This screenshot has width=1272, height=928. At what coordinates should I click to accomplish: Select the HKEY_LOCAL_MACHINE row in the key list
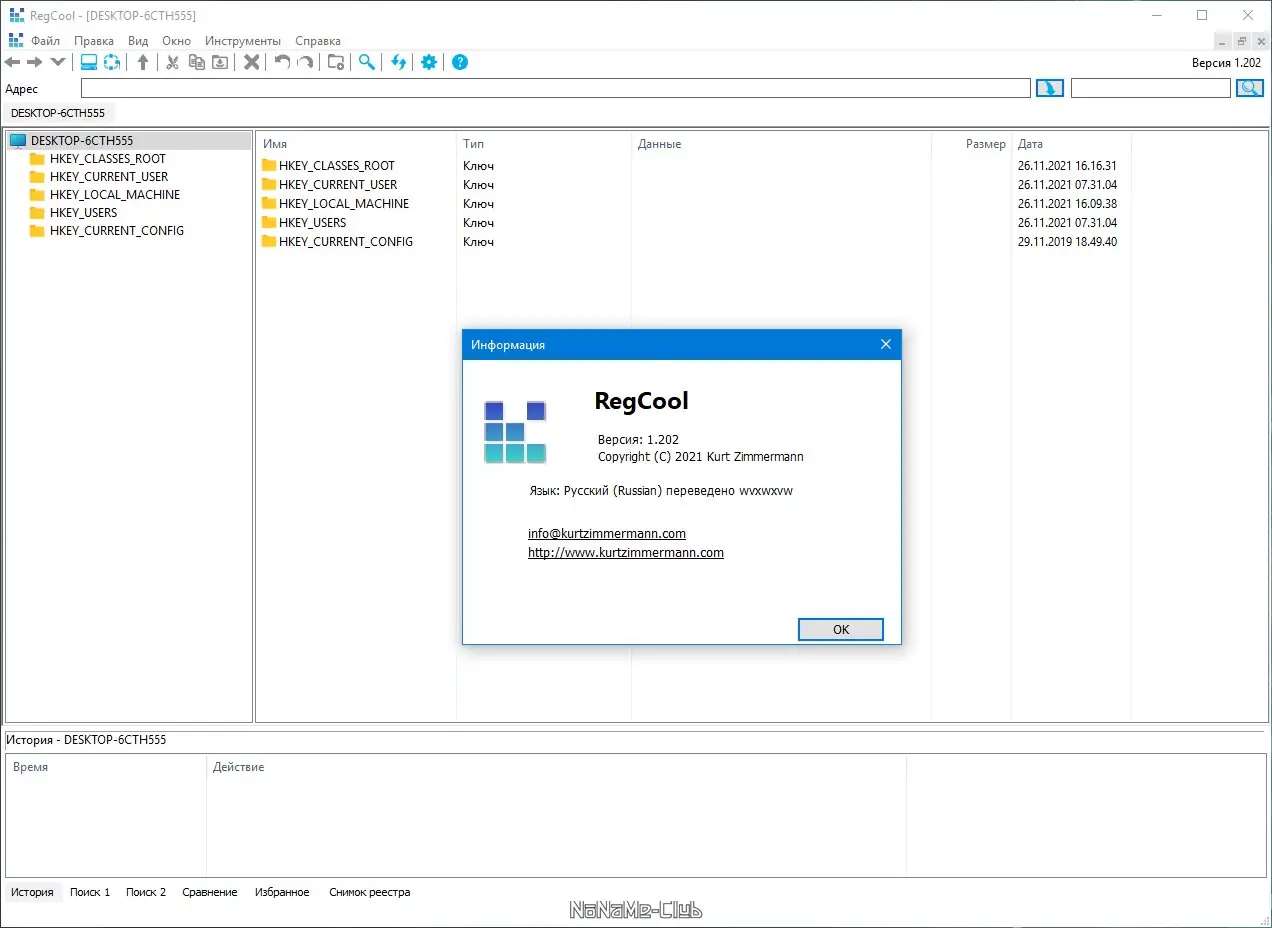[x=690, y=204]
